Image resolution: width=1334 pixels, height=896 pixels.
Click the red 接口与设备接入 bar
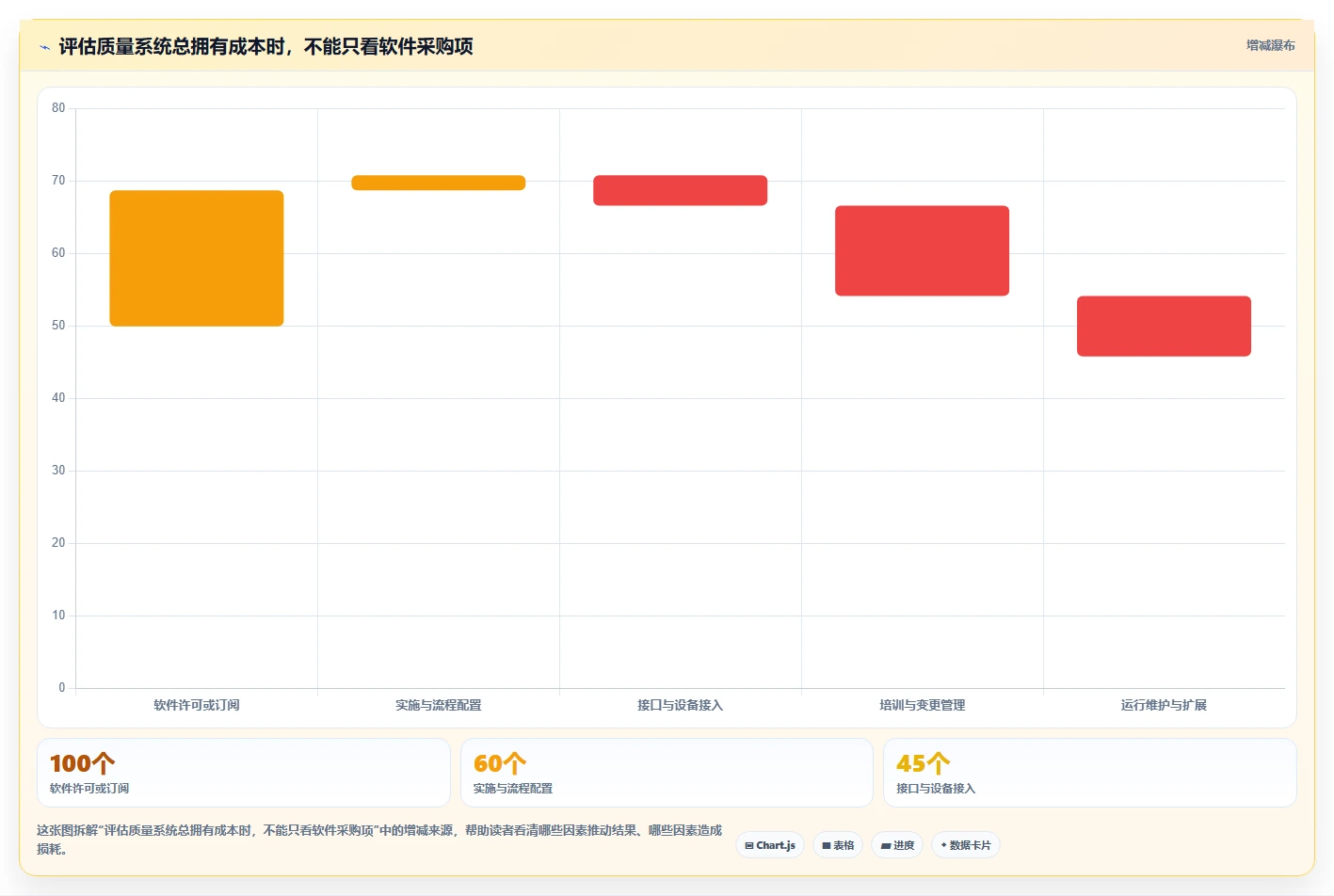[681, 190]
